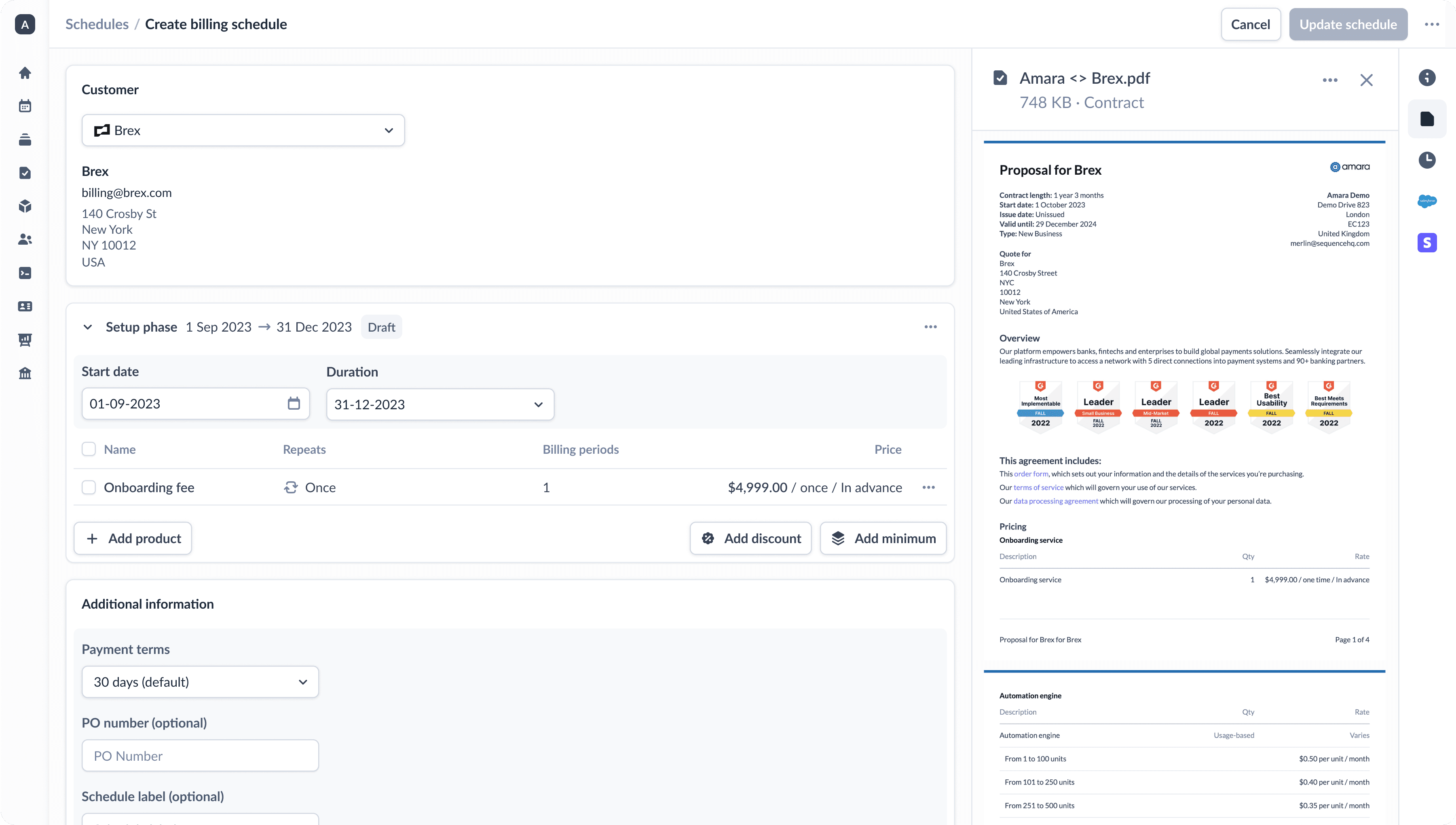
Task: Open the terms of service link
Action: (x=1038, y=488)
